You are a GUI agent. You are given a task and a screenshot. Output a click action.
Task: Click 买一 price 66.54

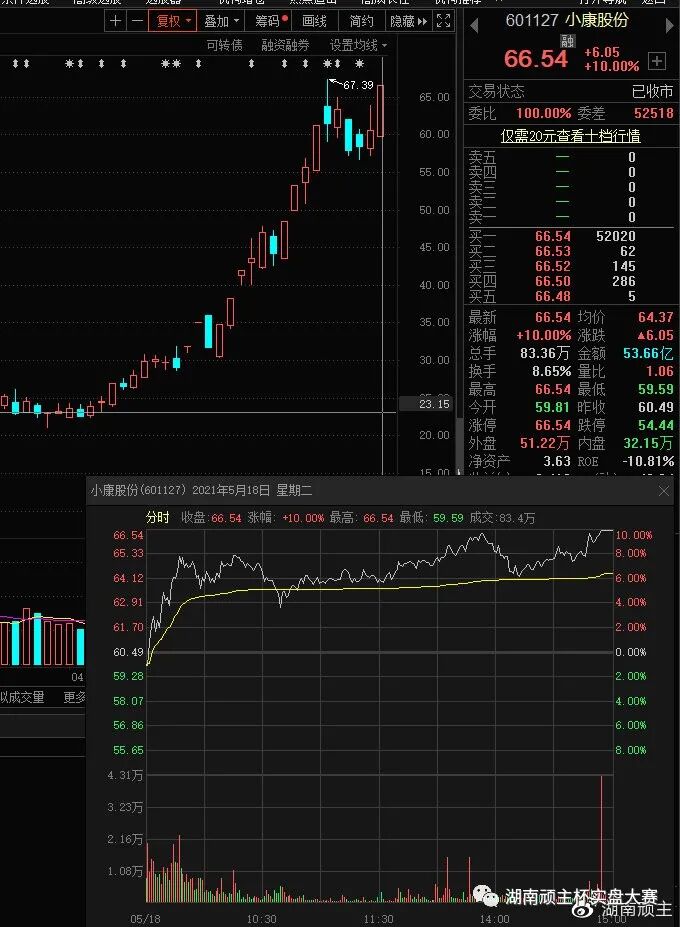click(553, 236)
